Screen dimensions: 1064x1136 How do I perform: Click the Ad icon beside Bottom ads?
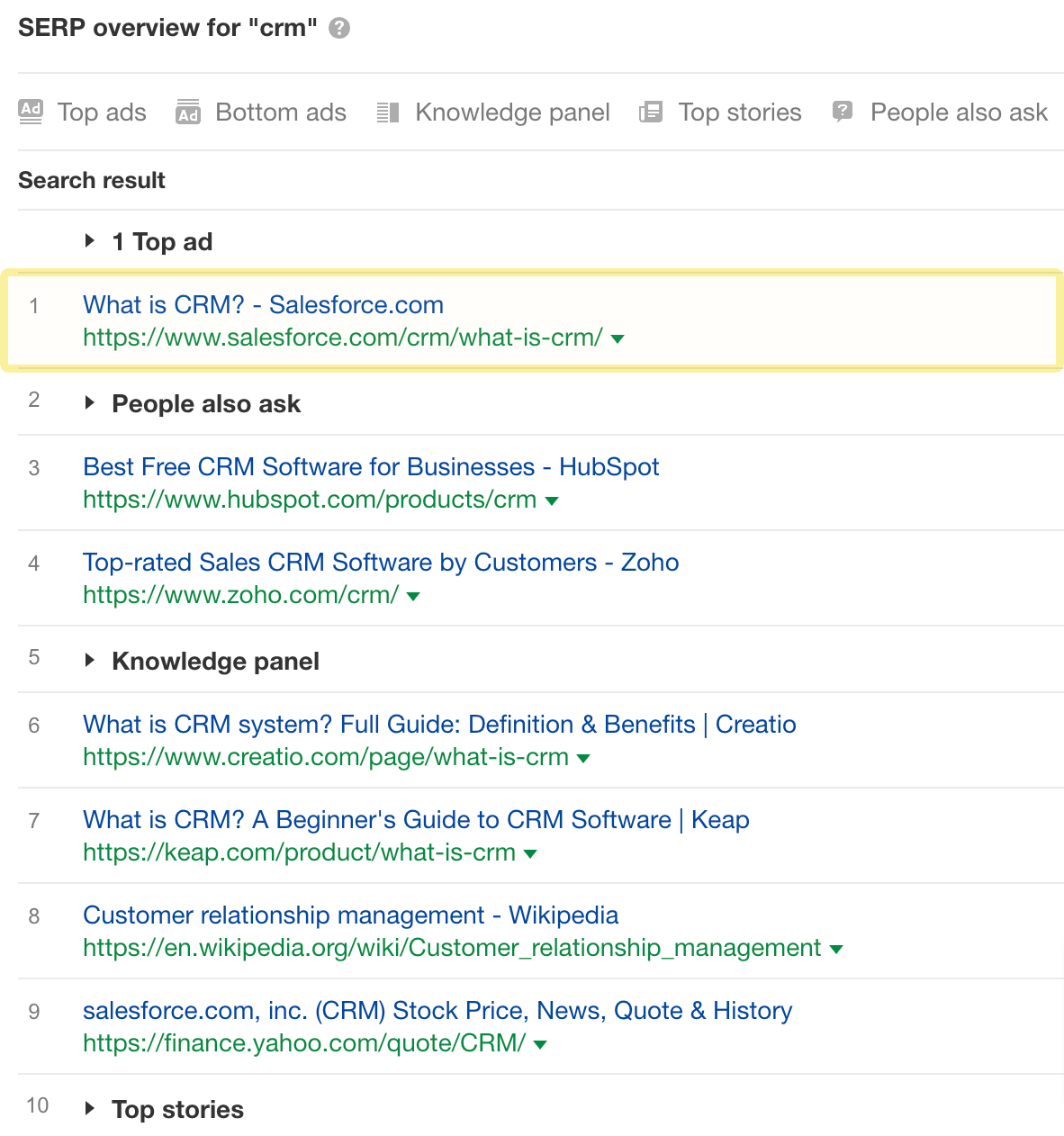point(188,112)
